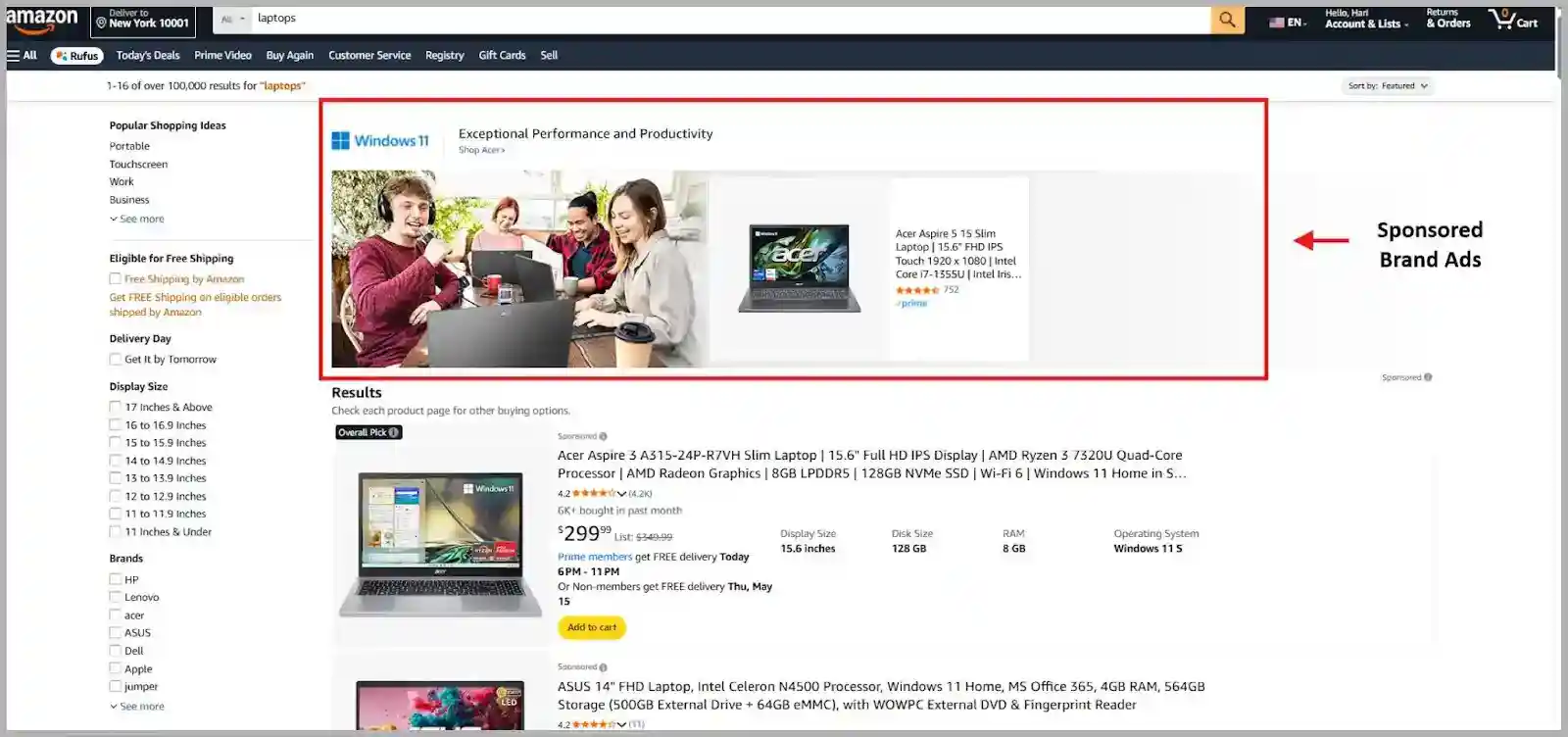Check 16 to 16.9 Inches display size
Viewport: 1568px width, 737px height.
pyautogui.click(x=116, y=425)
